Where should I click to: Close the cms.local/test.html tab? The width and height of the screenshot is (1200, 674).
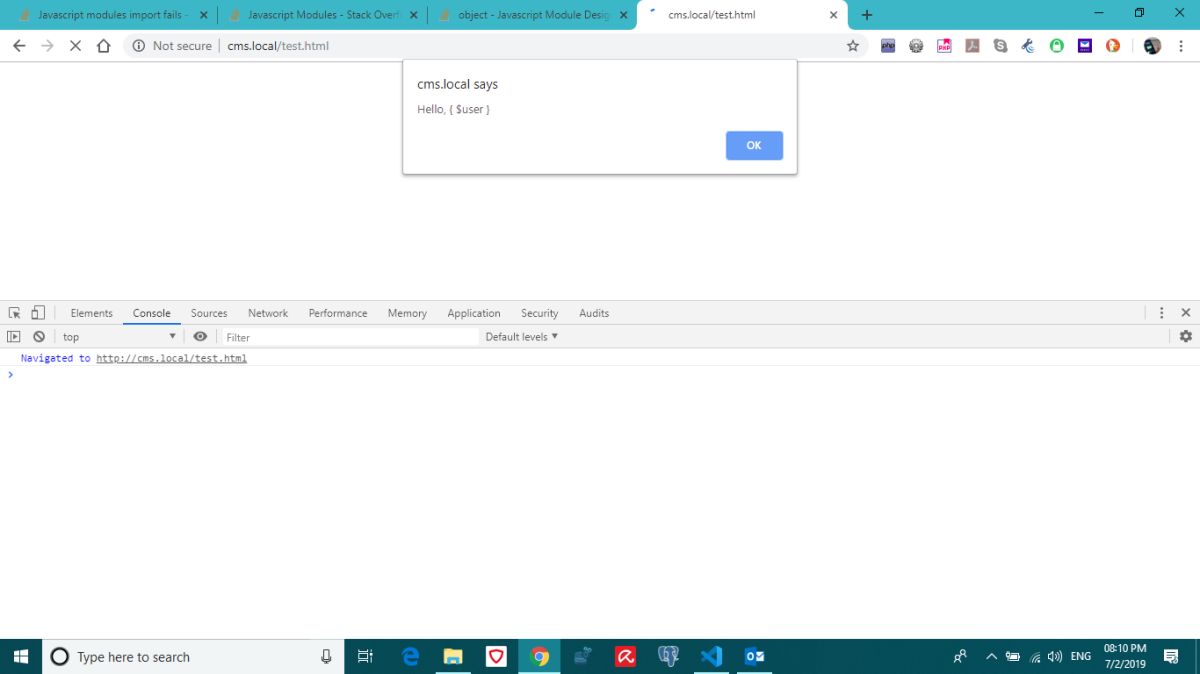pos(833,15)
